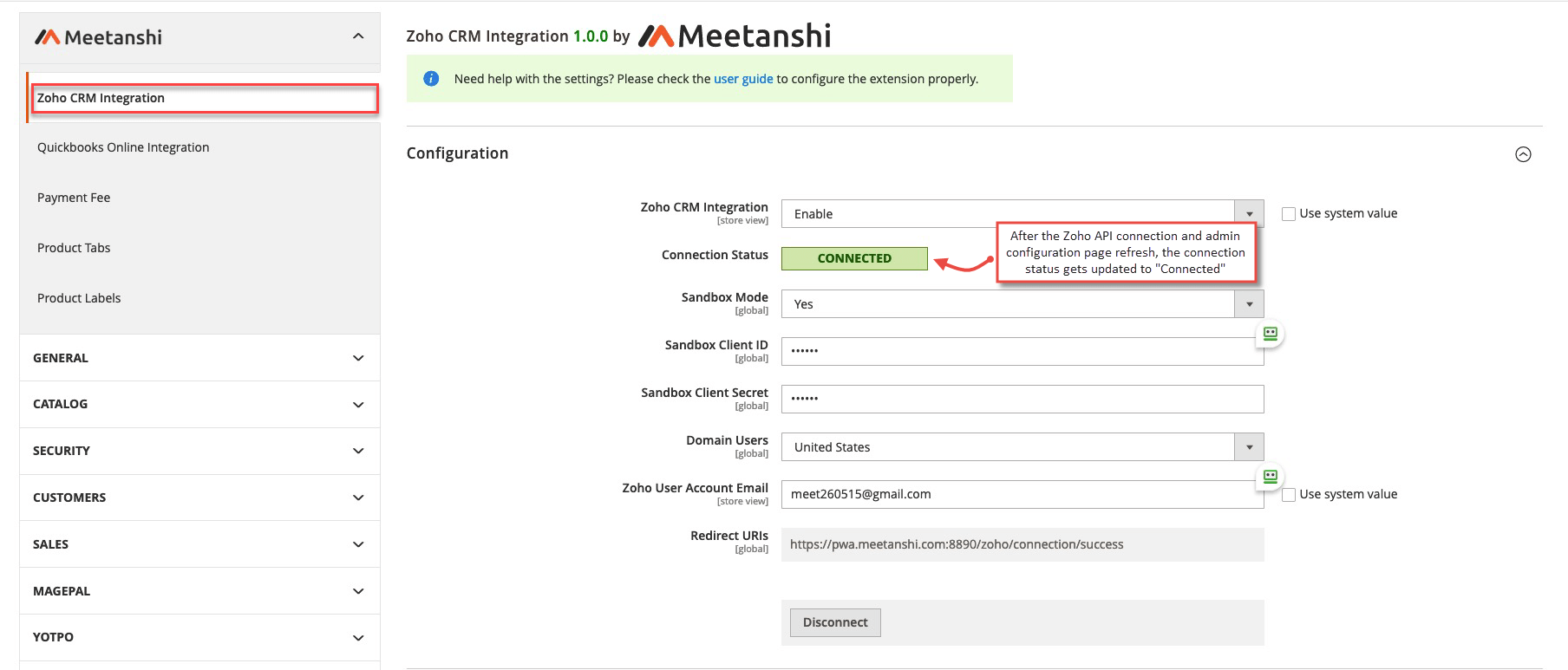This screenshot has height=670, width=1568.
Task: Click the Configuration section heading
Action: pyautogui.click(x=457, y=153)
